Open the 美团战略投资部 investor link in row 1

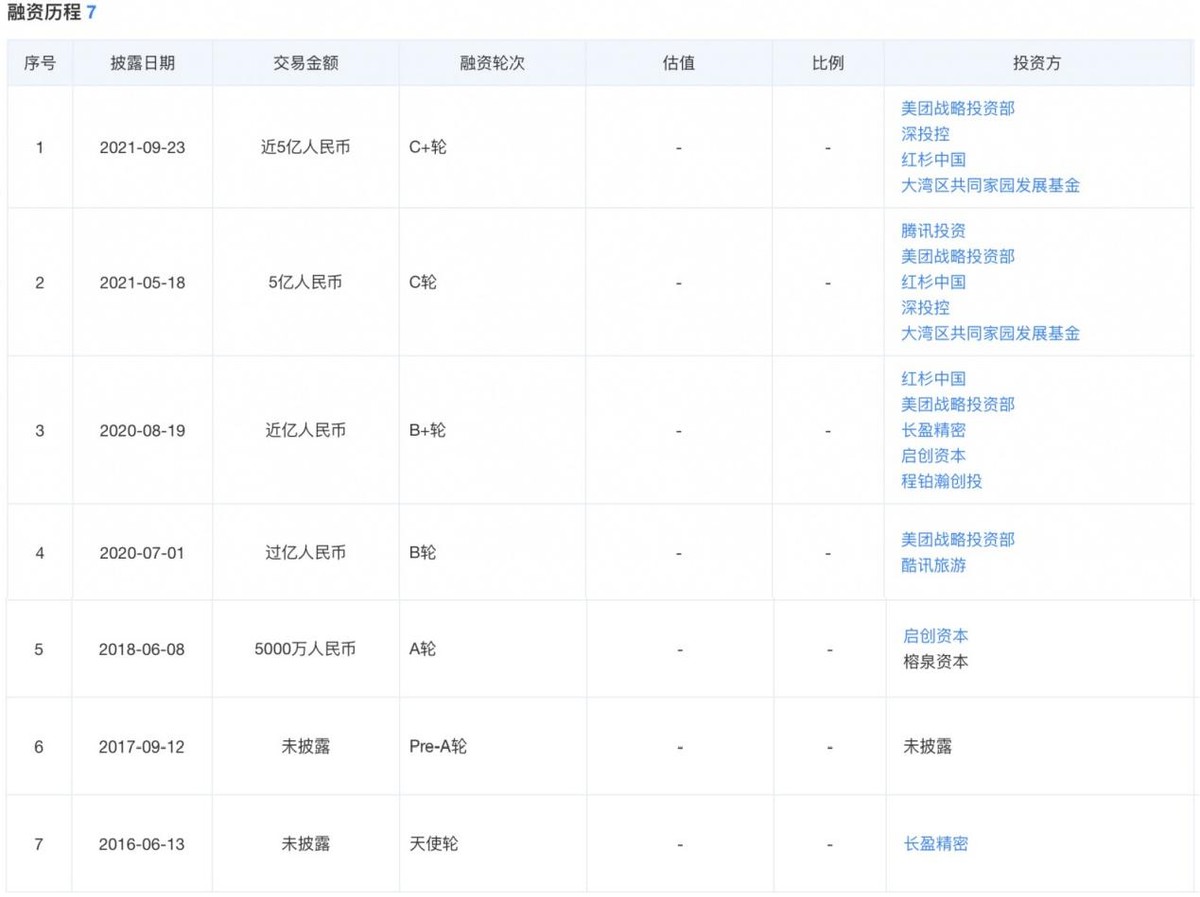957,108
